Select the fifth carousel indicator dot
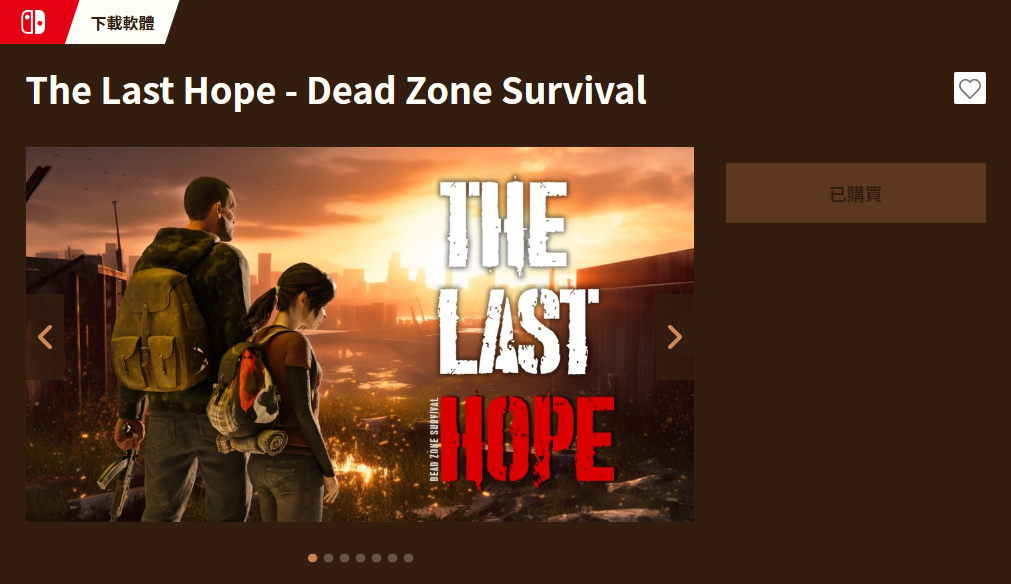 [x=377, y=558]
